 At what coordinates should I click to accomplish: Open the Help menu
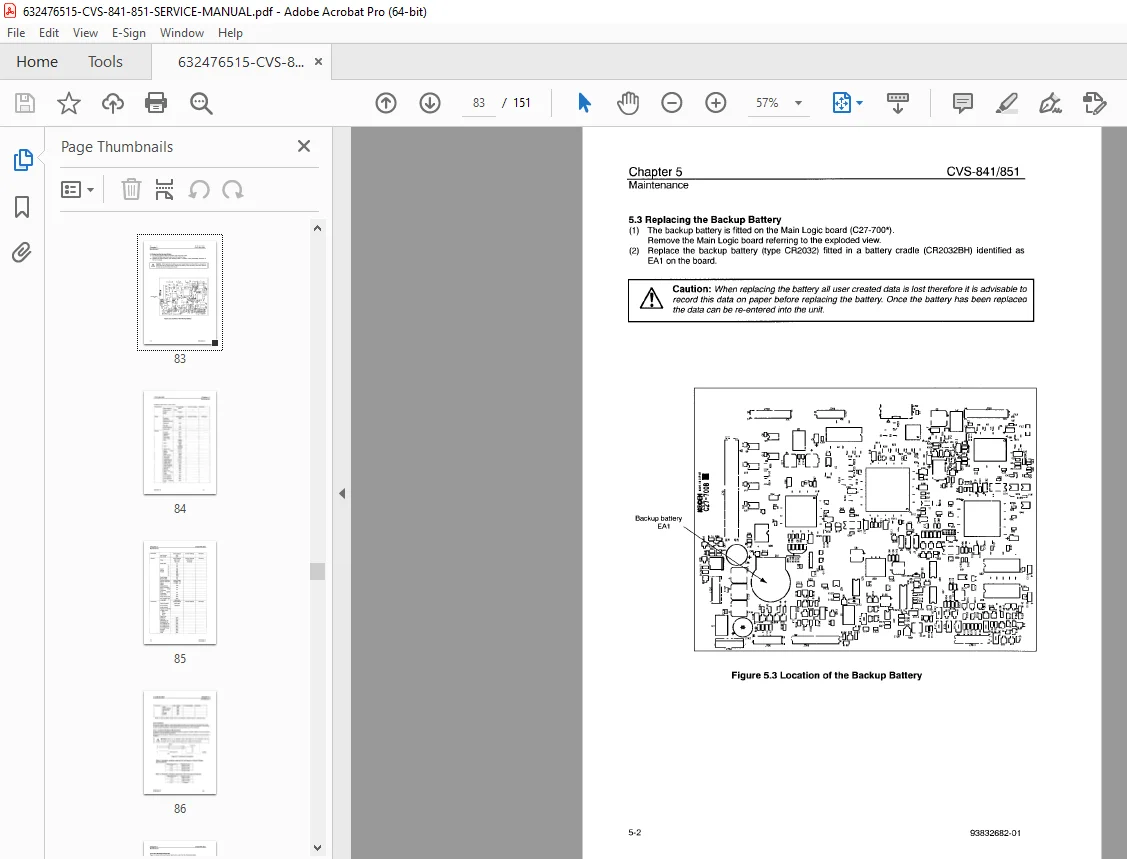click(x=230, y=33)
